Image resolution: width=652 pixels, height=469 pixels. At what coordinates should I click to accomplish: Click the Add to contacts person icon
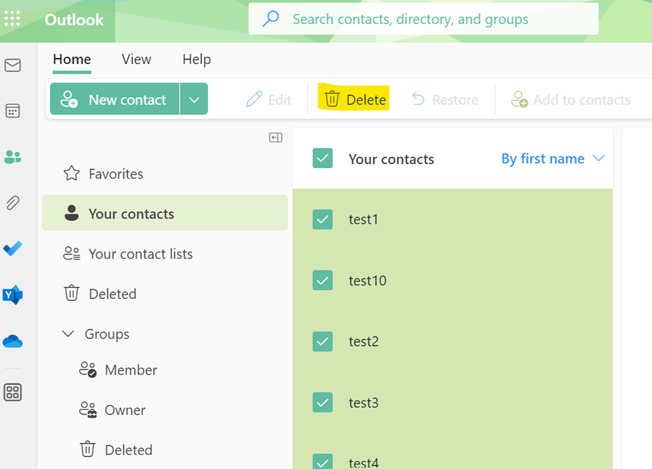point(519,99)
